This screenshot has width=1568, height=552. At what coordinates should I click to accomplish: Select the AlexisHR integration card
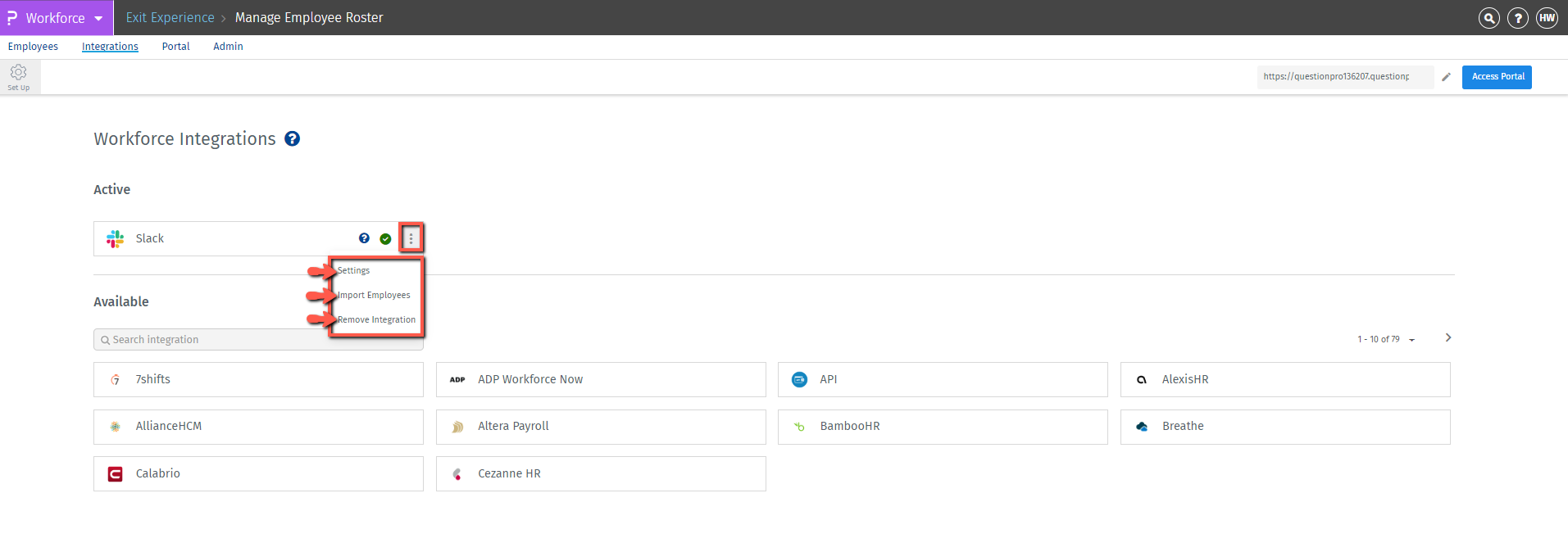tap(1285, 379)
